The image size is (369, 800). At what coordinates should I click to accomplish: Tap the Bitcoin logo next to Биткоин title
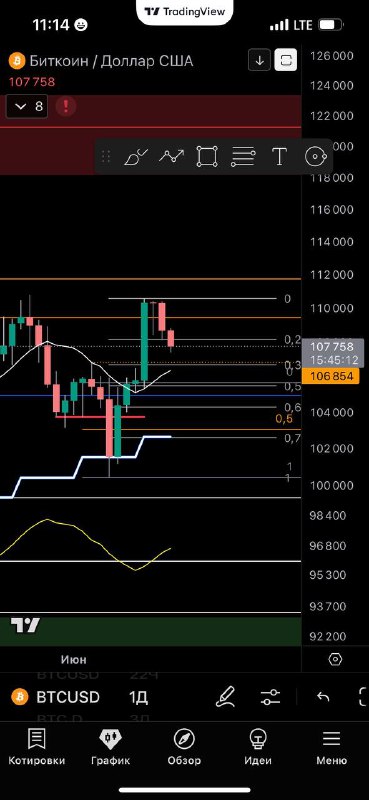pyautogui.click(x=17, y=62)
